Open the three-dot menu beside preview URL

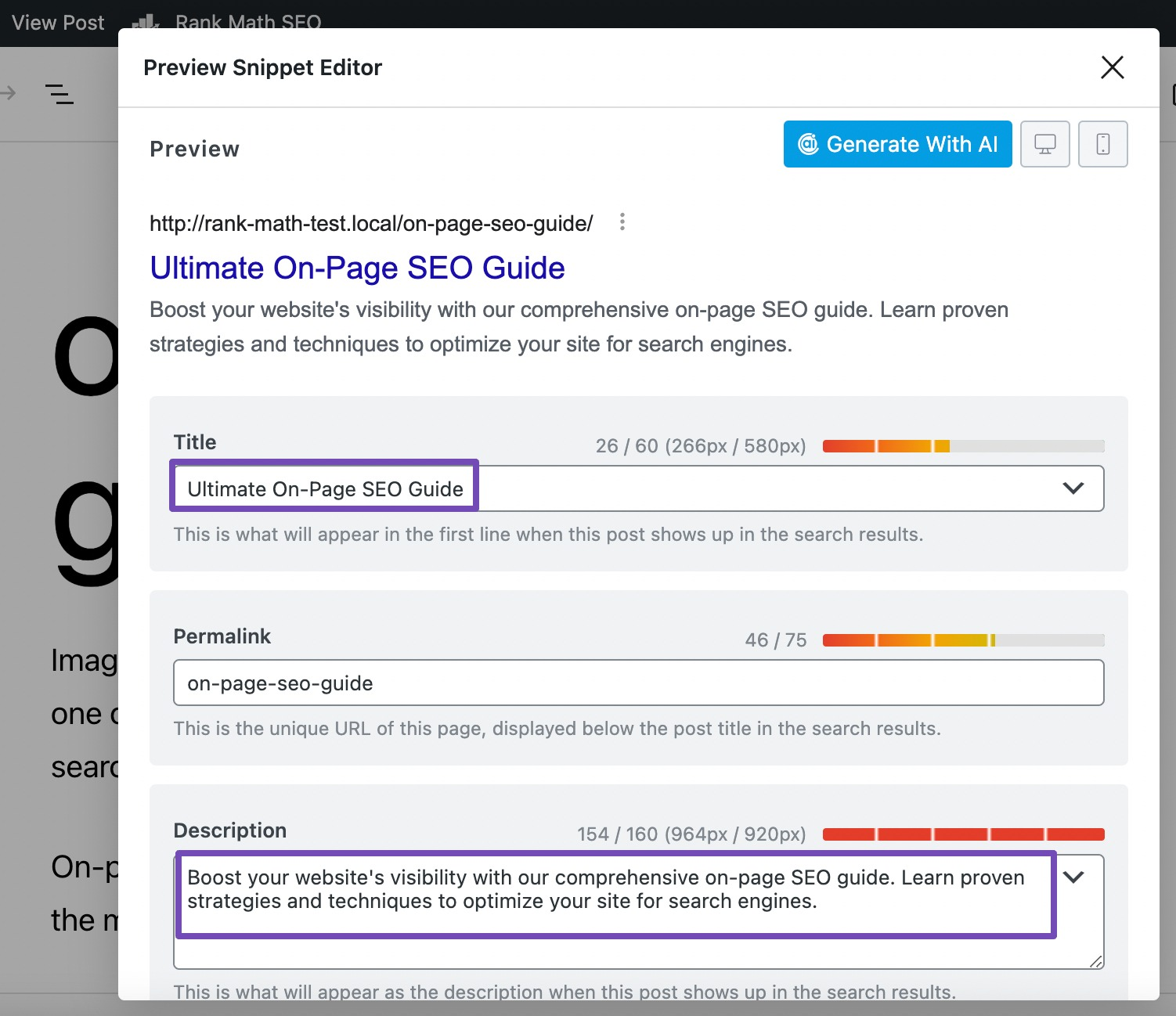click(x=622, y=222)
